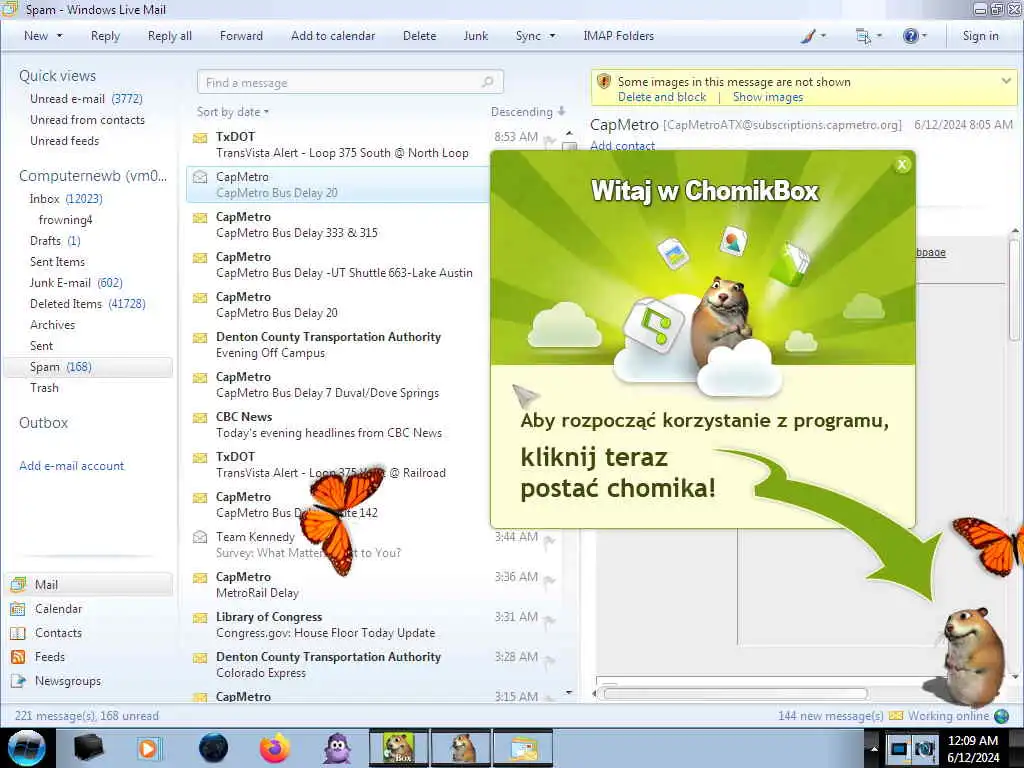Click the search magnifier icon

[487, 82]
